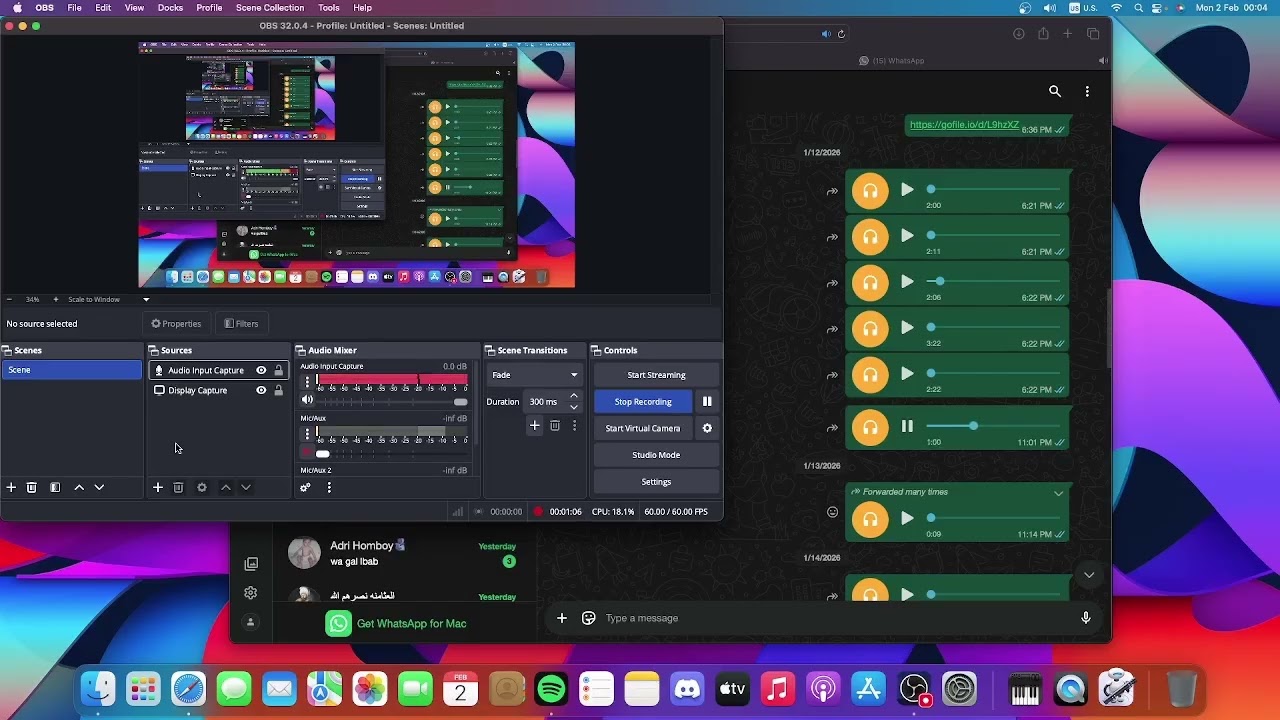Open Discord from the Dock

(x=687, y=689)
